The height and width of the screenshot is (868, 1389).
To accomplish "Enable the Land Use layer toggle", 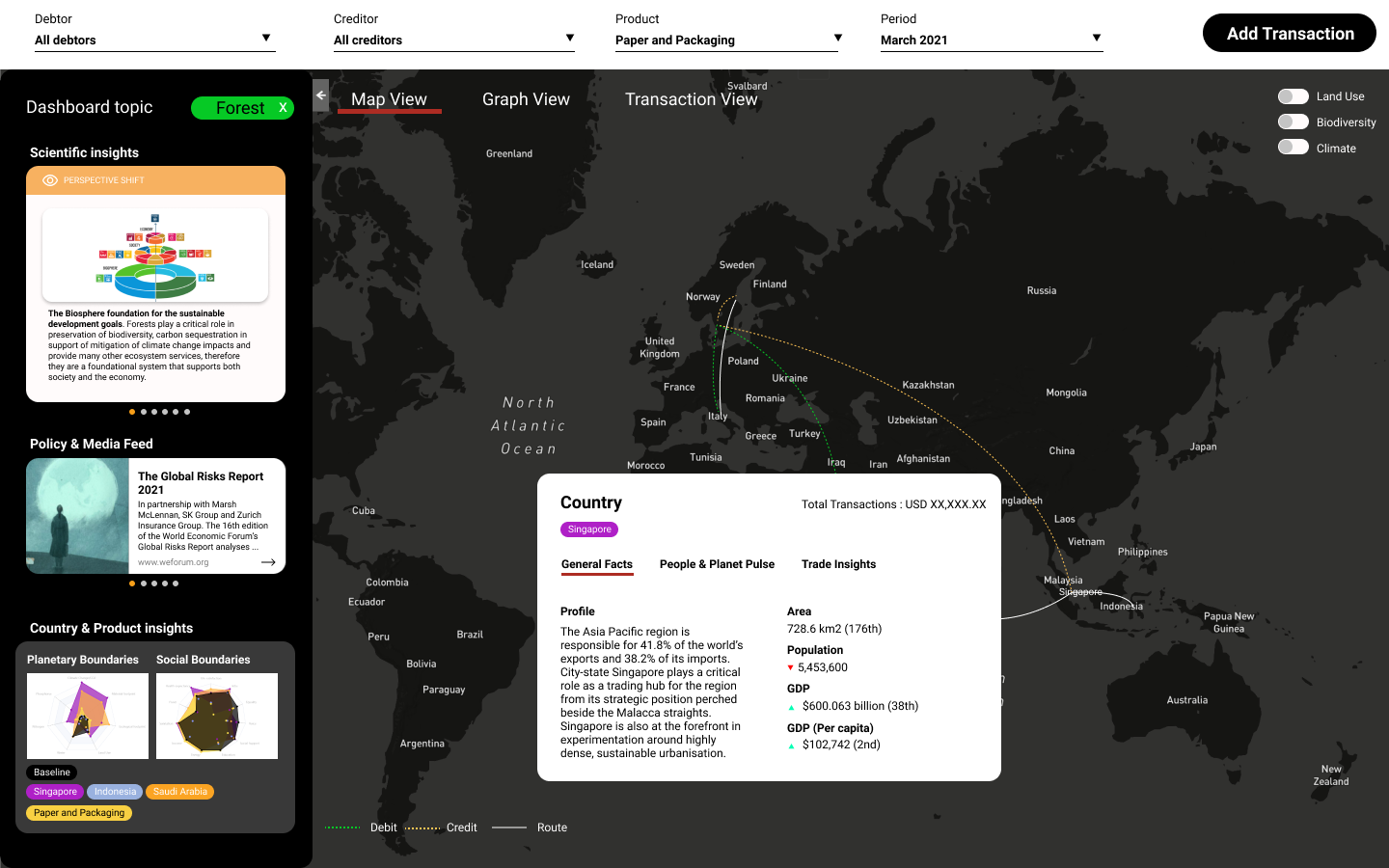I will [x=1293, y=96].
